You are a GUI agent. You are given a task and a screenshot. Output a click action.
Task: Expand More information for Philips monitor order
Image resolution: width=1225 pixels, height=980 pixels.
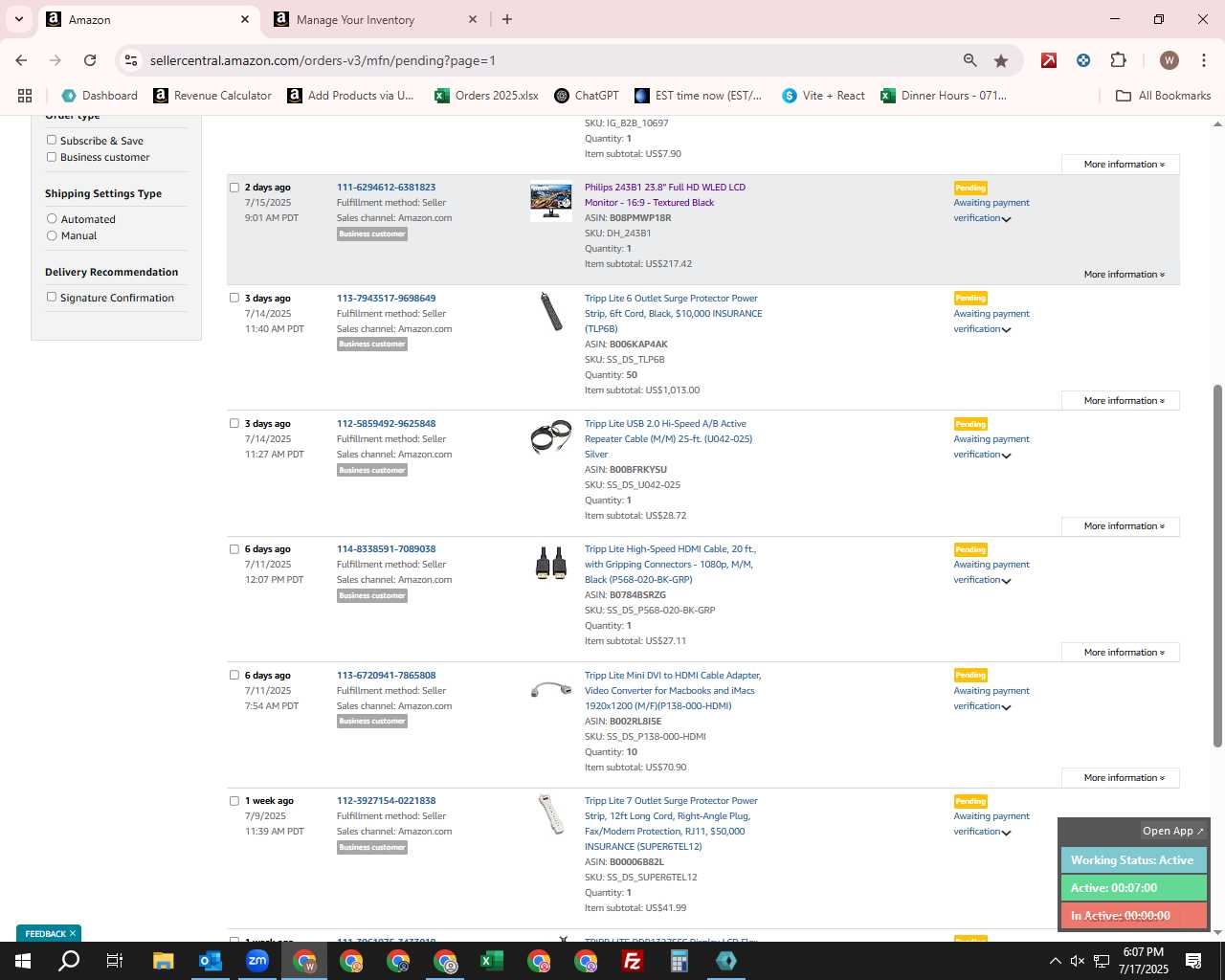click(x=1124, y=275)
